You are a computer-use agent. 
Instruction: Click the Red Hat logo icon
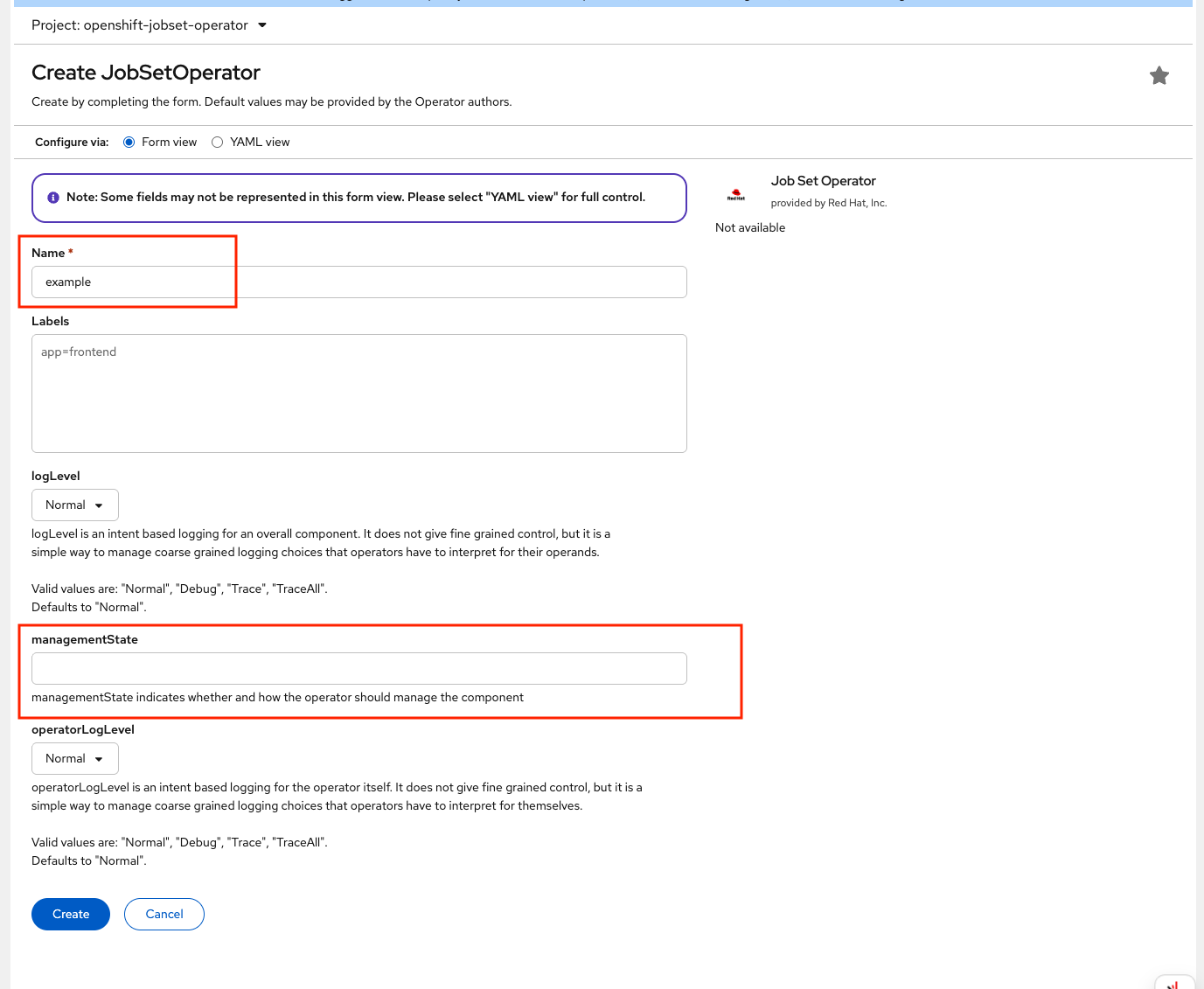click(736, 194)
